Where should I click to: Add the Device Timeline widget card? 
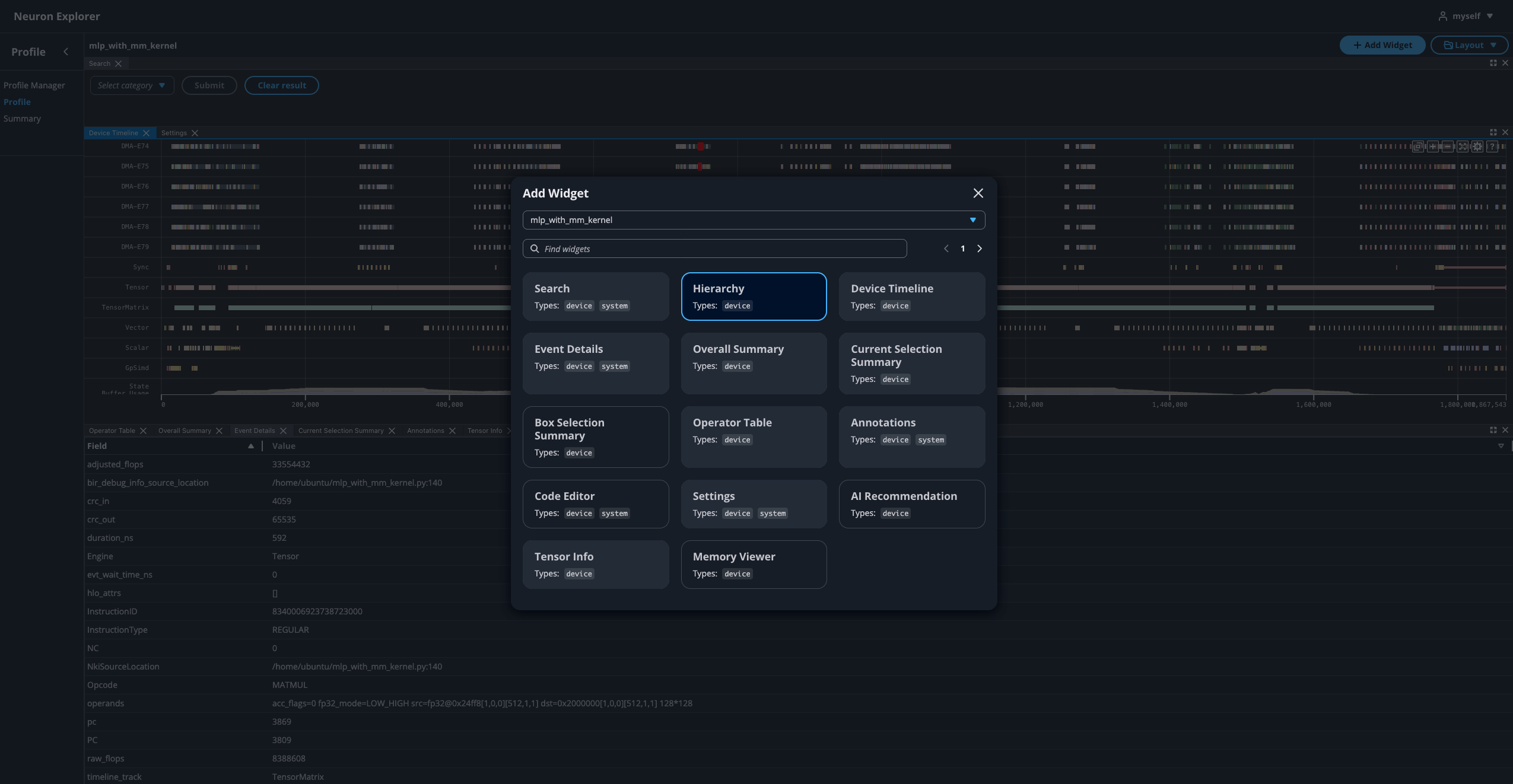(911, 297)
